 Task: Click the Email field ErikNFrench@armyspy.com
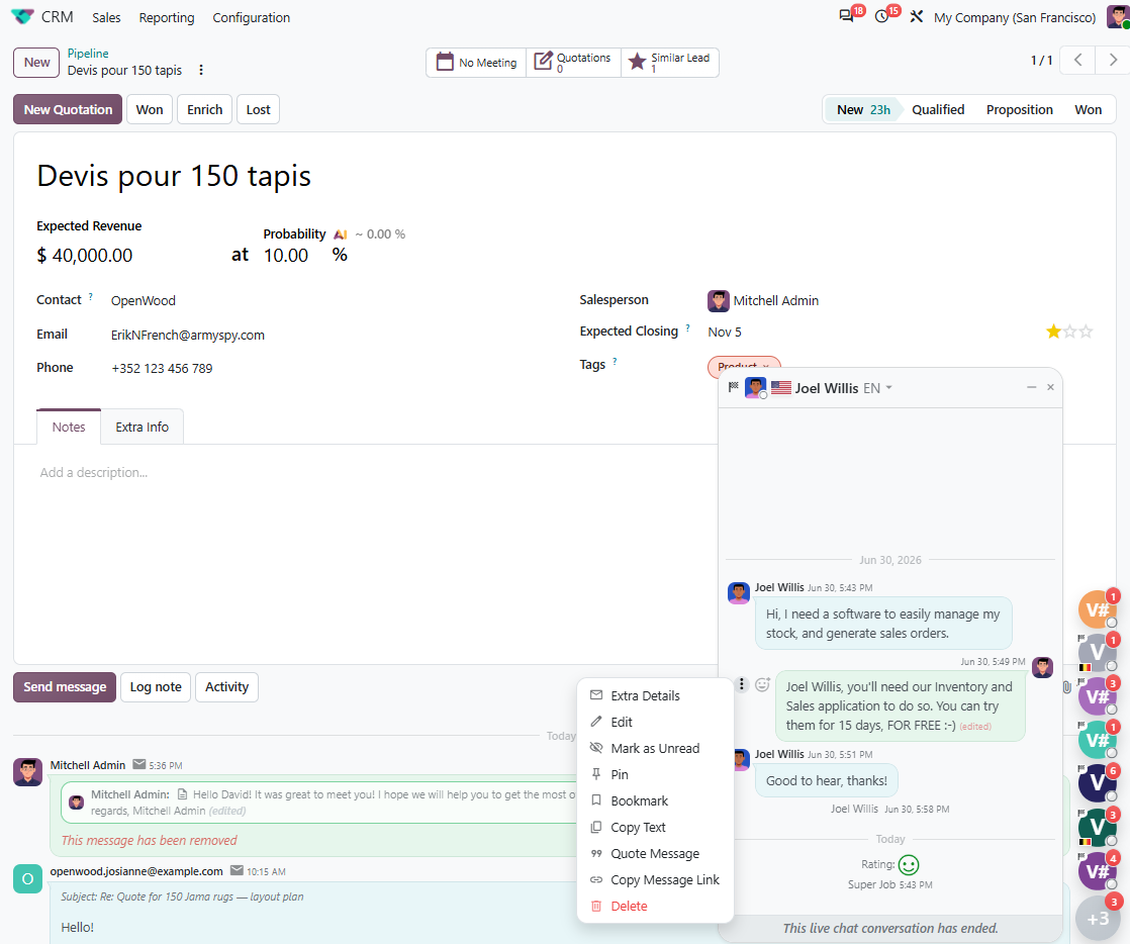(187, 335)
